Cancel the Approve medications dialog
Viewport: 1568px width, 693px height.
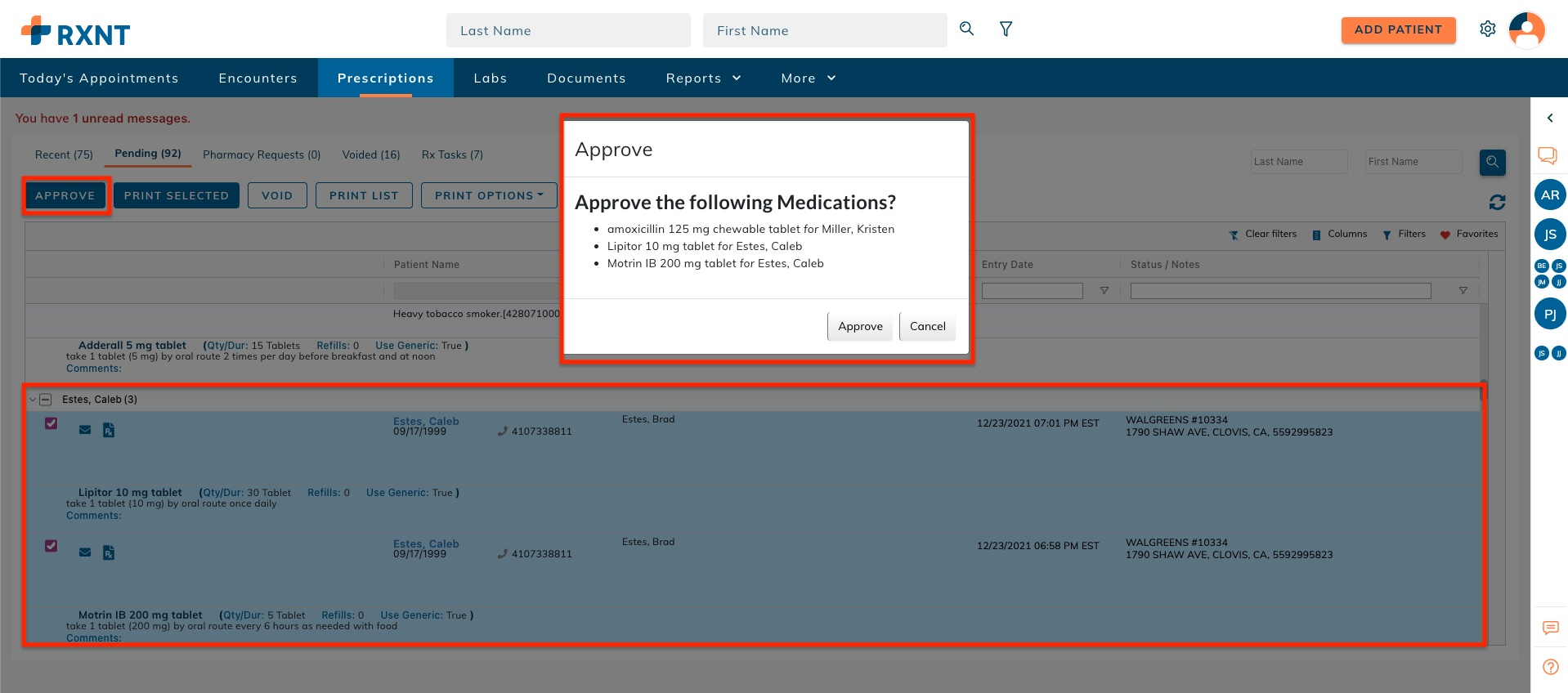pos(927,326)
